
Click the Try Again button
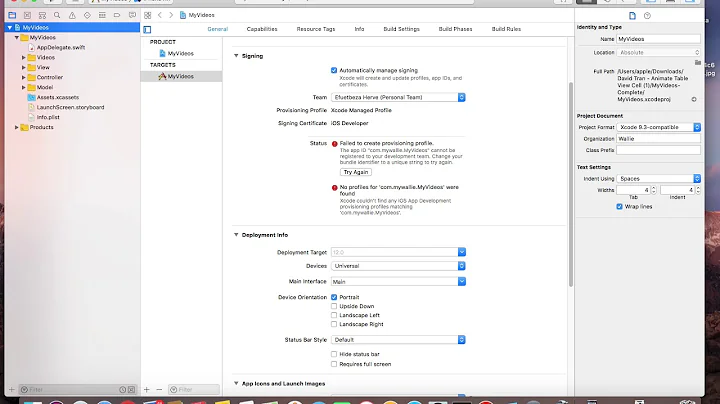(x=356, y=172)
